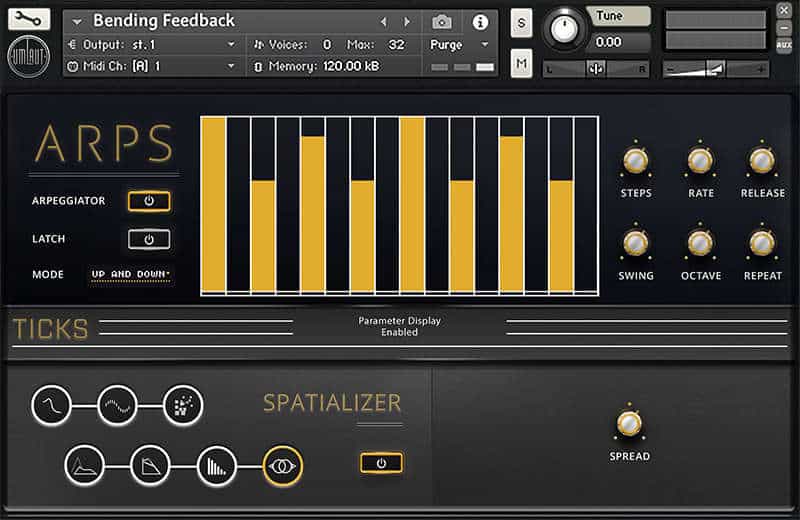Click the Octave knob
Image resolution: width=800 pixels, height=520 pixels.
(x=700, y=243)
